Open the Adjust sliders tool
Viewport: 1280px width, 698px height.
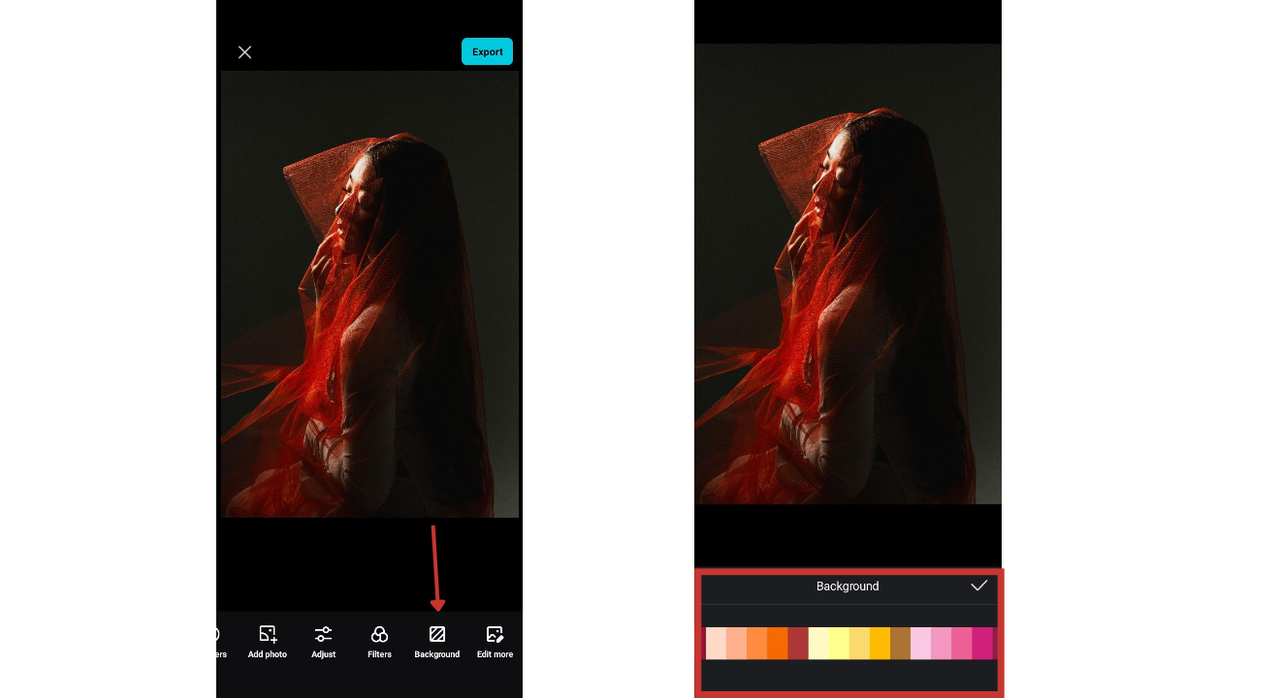click(x=323, y=641)
